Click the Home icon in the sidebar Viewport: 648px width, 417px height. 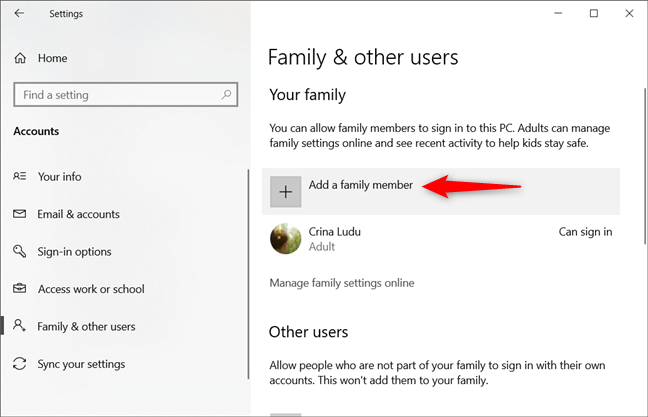point(20,58)
